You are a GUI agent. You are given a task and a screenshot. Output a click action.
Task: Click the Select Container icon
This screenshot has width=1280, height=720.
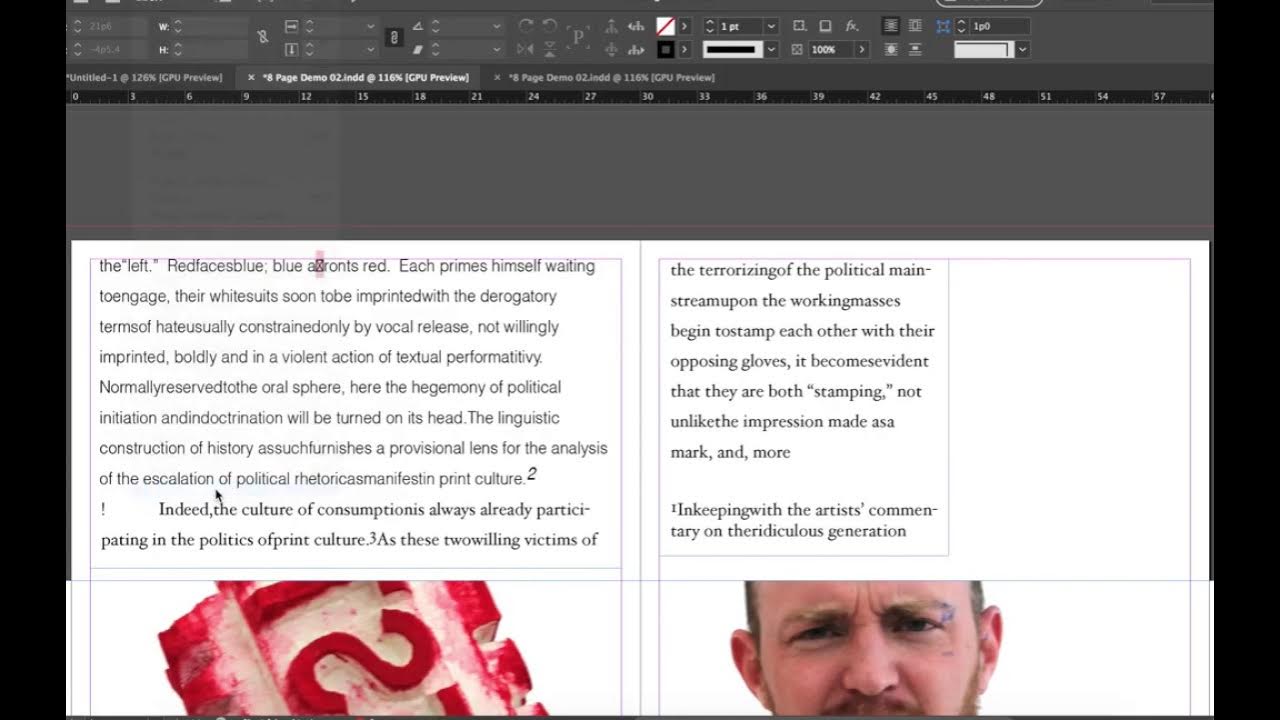[x=611, y=26]
